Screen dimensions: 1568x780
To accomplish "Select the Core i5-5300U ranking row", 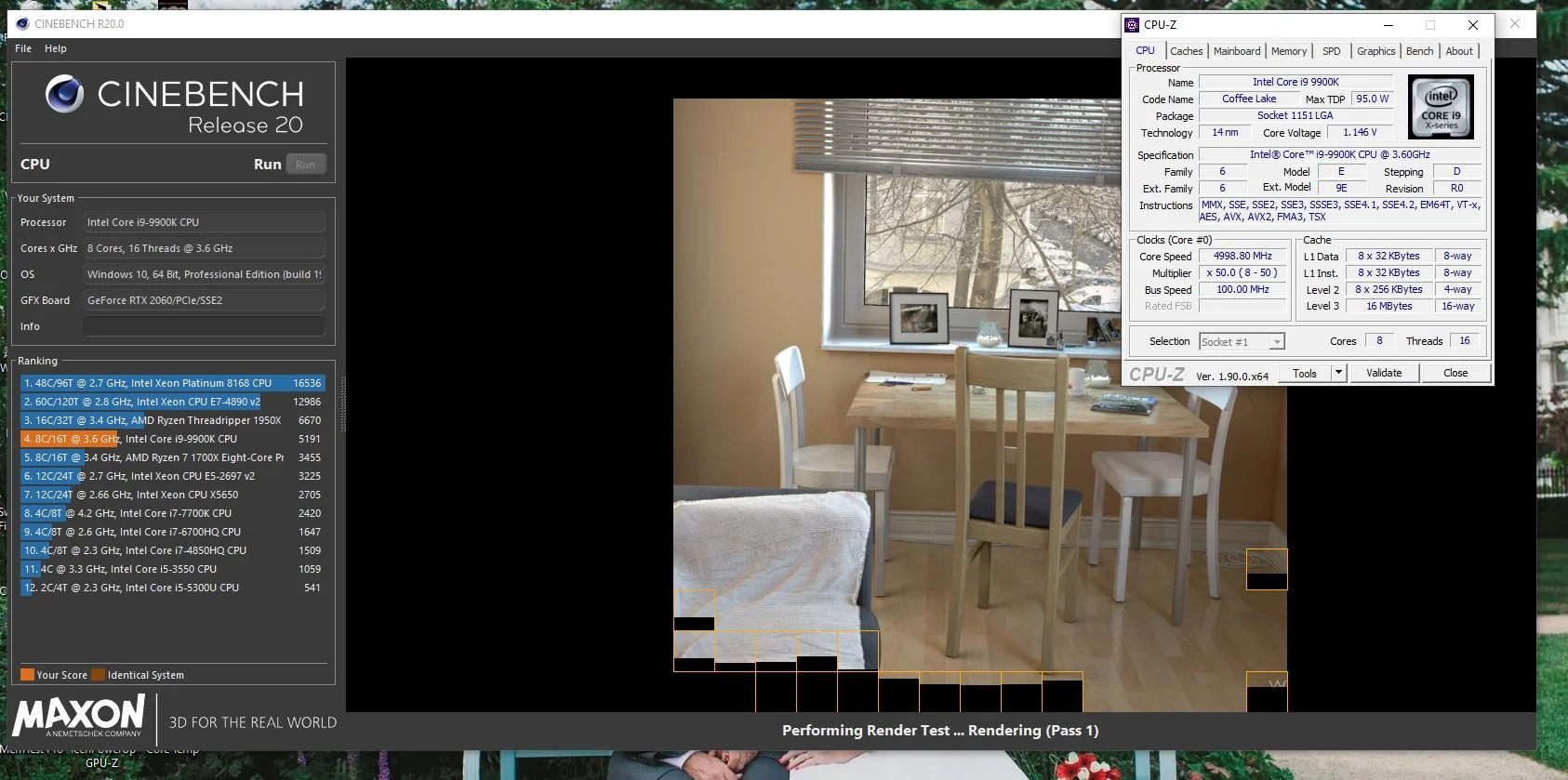I will coord(172,588).
